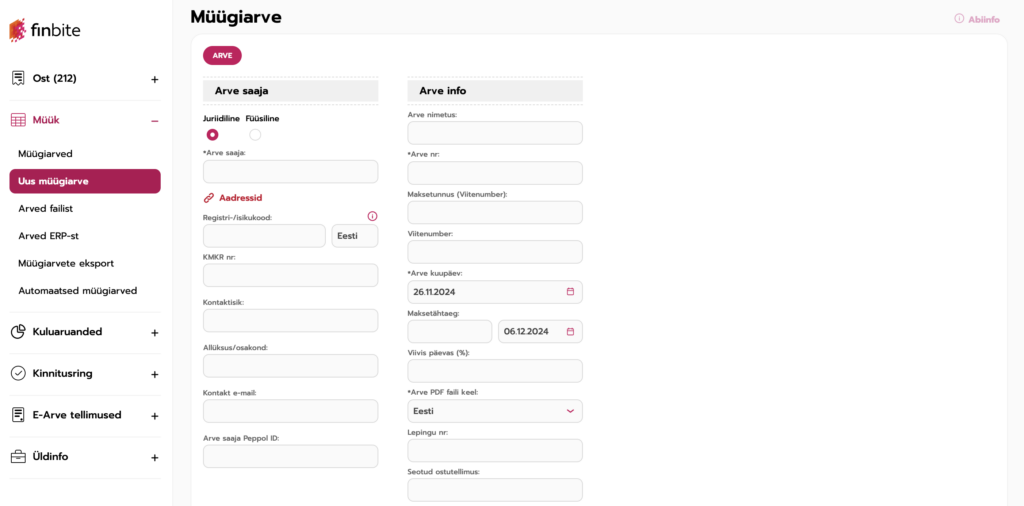Screen dimensions: 1024x506
Task: Click red info icon above country field
Action: (x=372, y=216)
